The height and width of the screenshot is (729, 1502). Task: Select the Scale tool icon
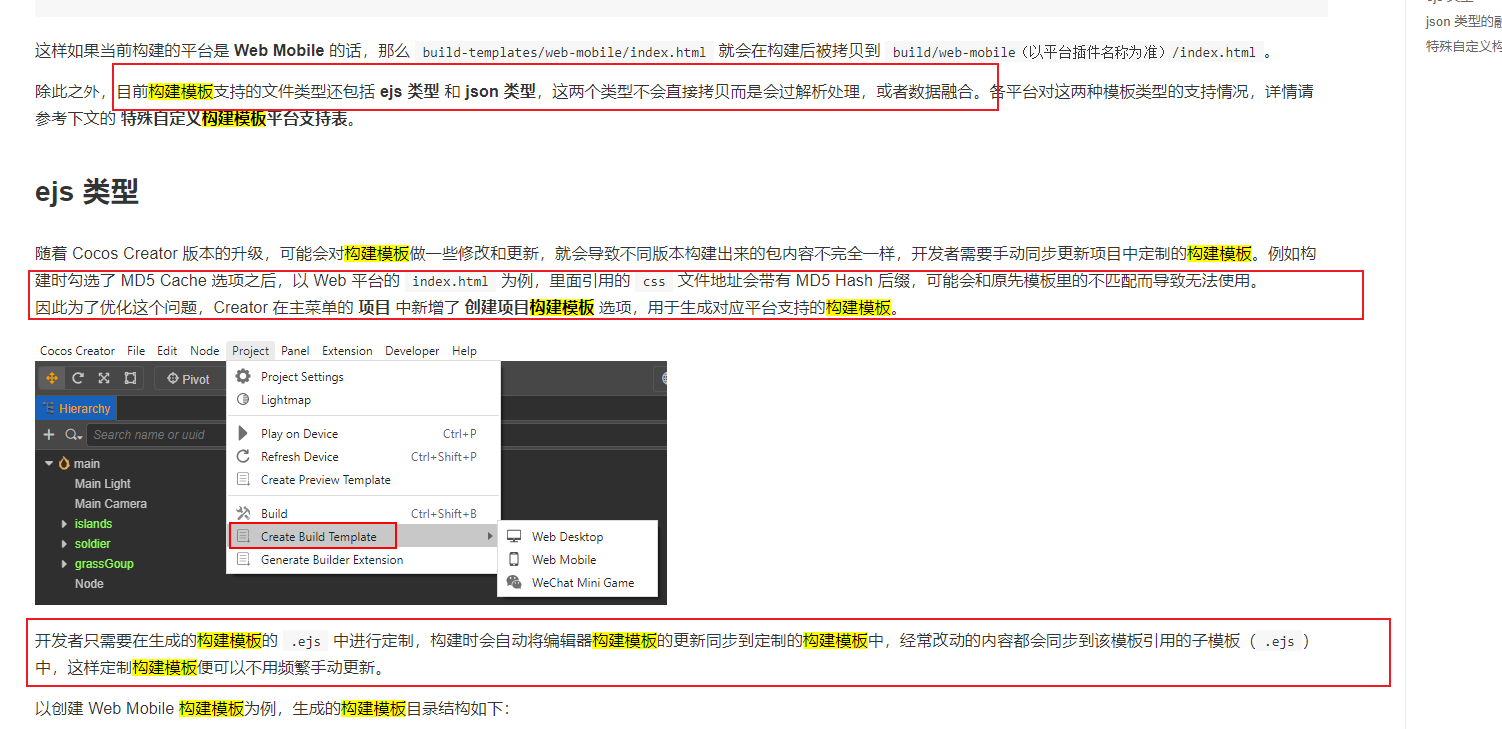tap(104, 379)
